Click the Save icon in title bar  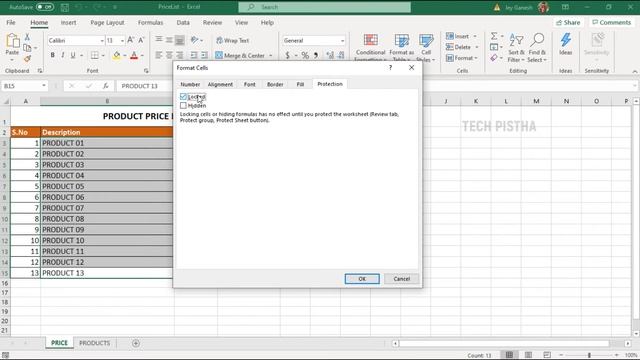pyautogui.click(x=64, y=7)
